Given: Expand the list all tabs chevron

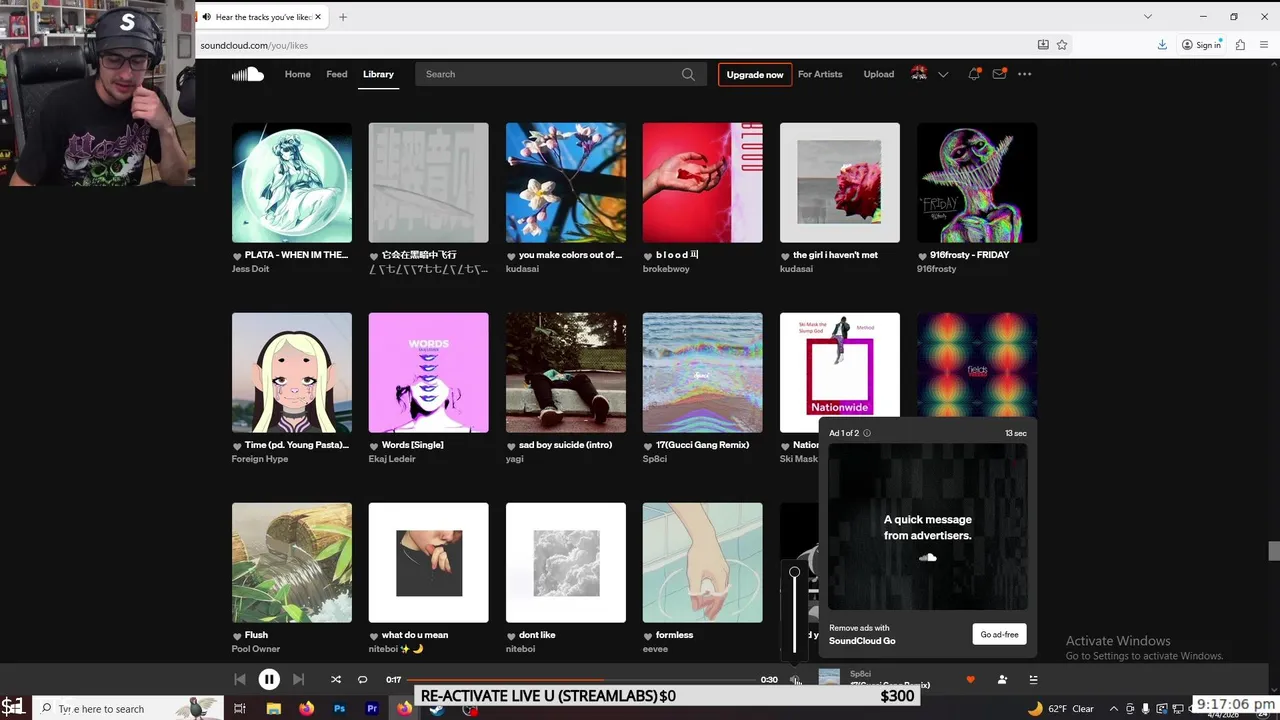Looking at the screenshot, I should (1147, 17).
